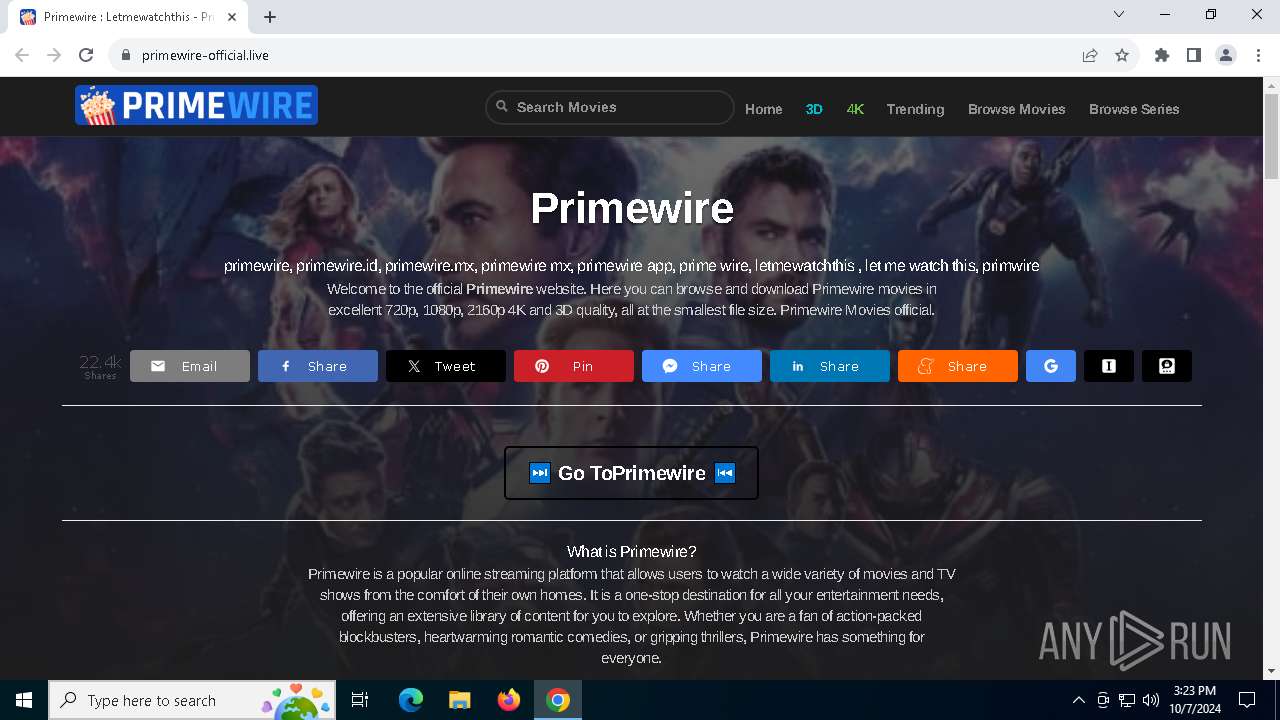Click the volume tray icon
The height and width of the screenshot is (720, 1280).
pyautogui.click(x=1151, y=700)
